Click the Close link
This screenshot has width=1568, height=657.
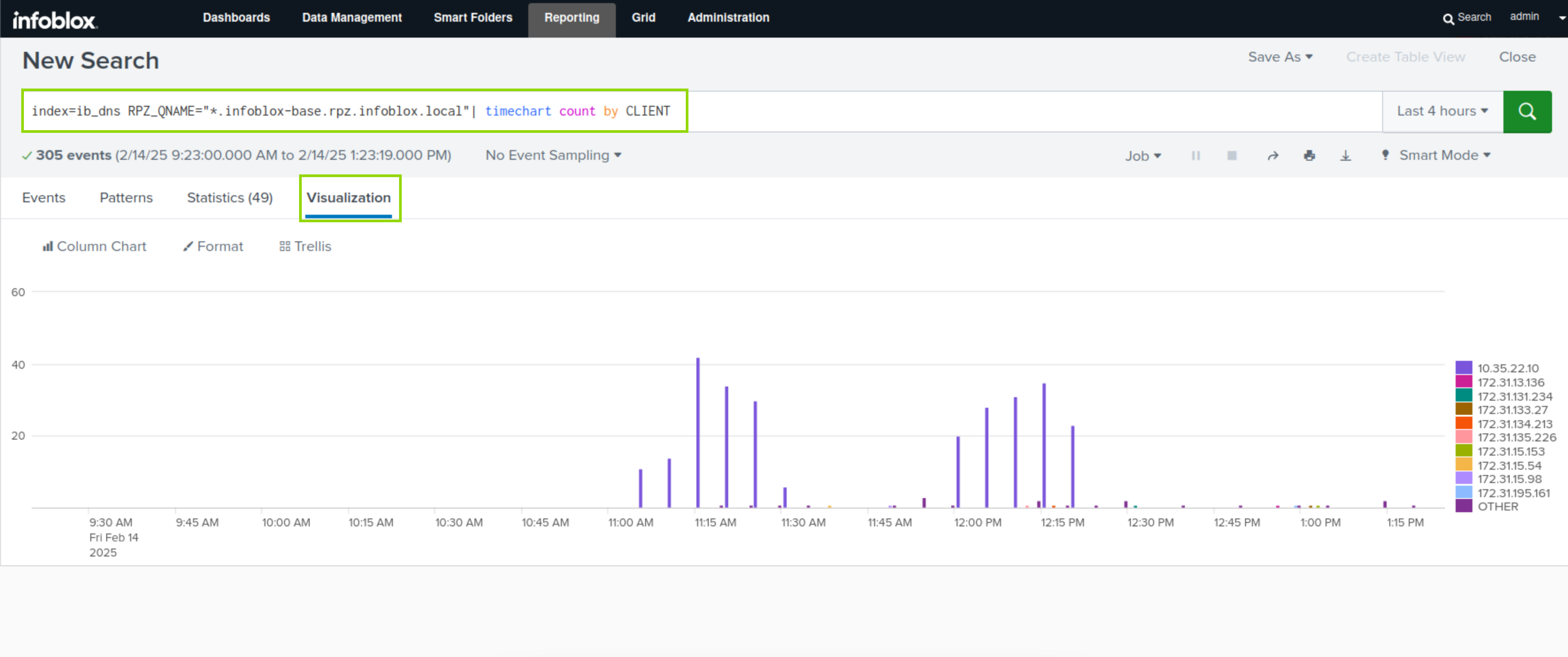coord(1517,57)
